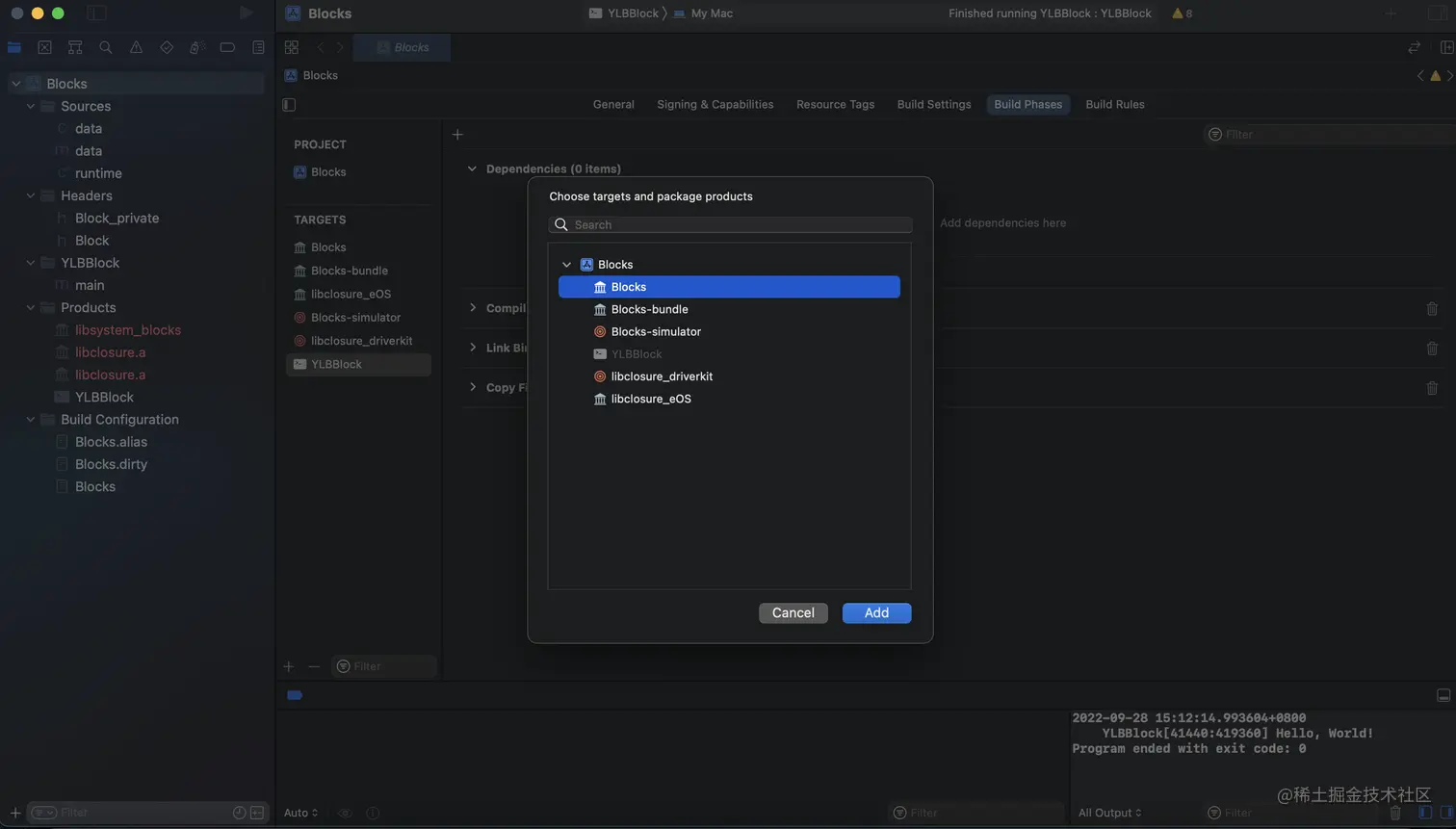Click the Quick Look eye icon

[346, 813]
